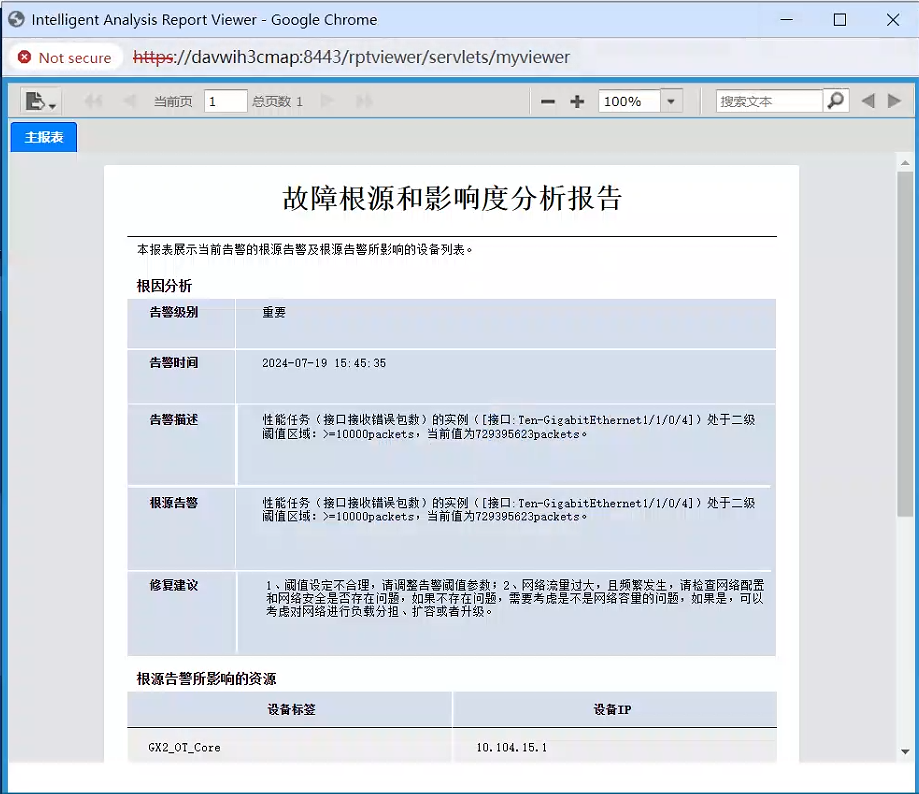Click the root alarm text in 根源告警 row
Image resolution: width=919 pixels, height=794 pixels.
508,509
